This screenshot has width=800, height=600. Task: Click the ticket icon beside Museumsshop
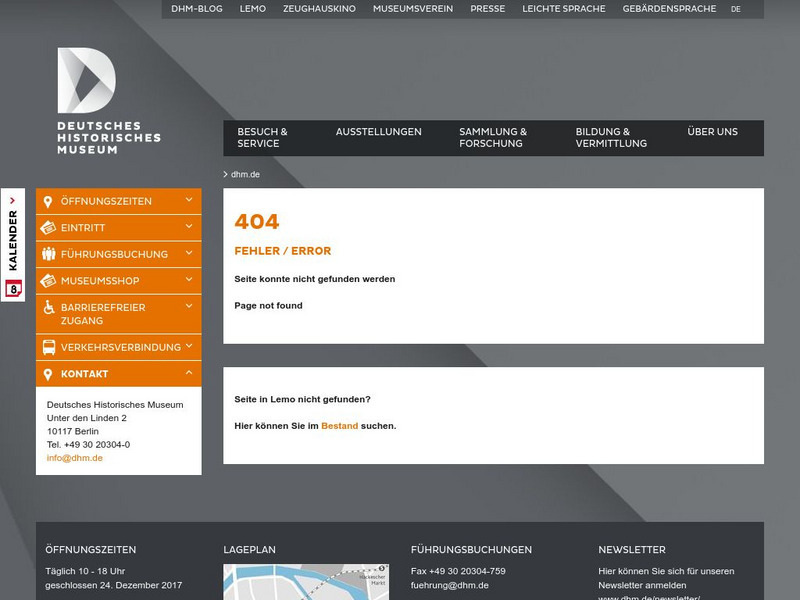(x=47, y=280)
